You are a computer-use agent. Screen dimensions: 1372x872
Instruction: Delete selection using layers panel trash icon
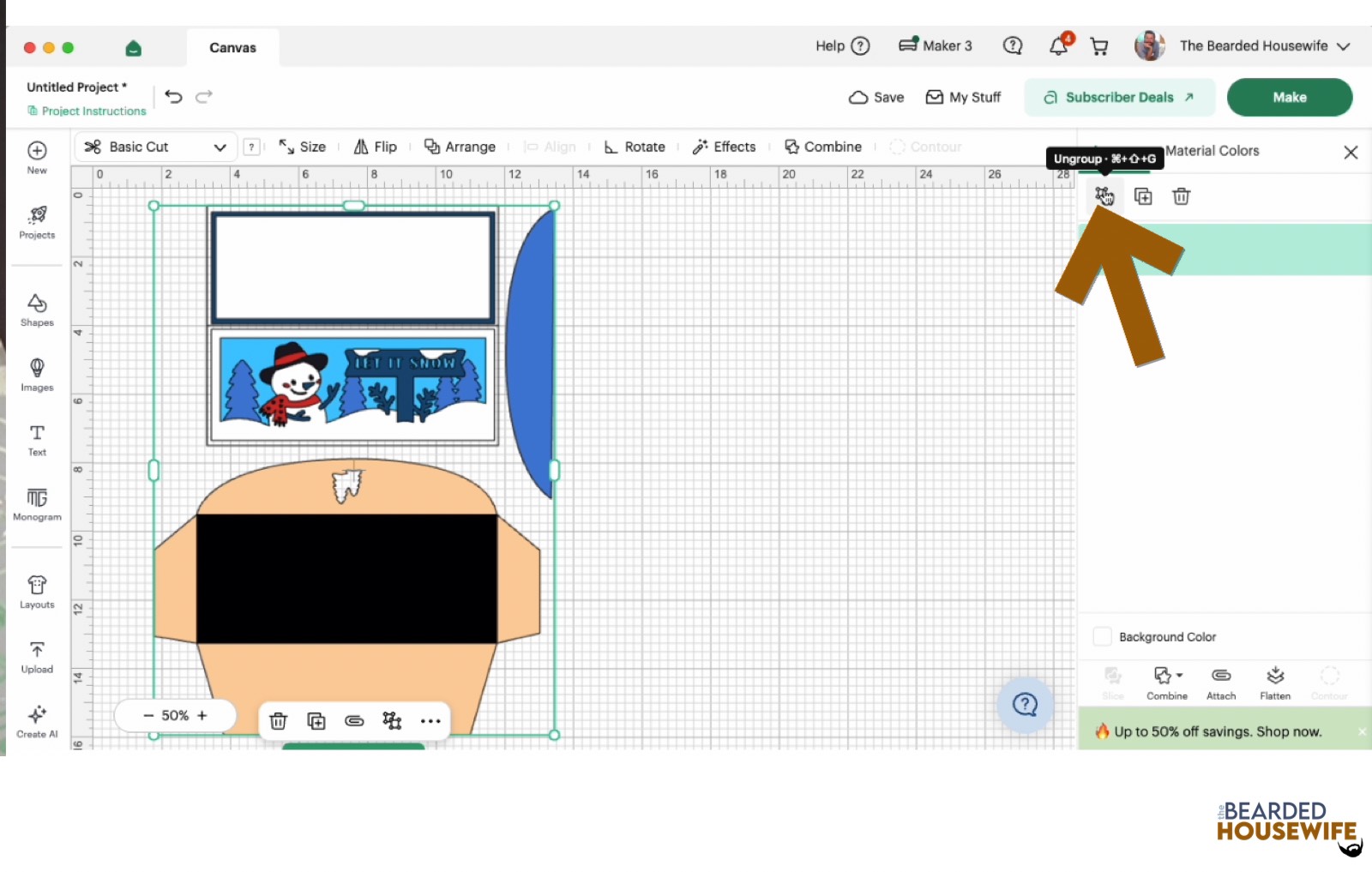(1181, 196)
